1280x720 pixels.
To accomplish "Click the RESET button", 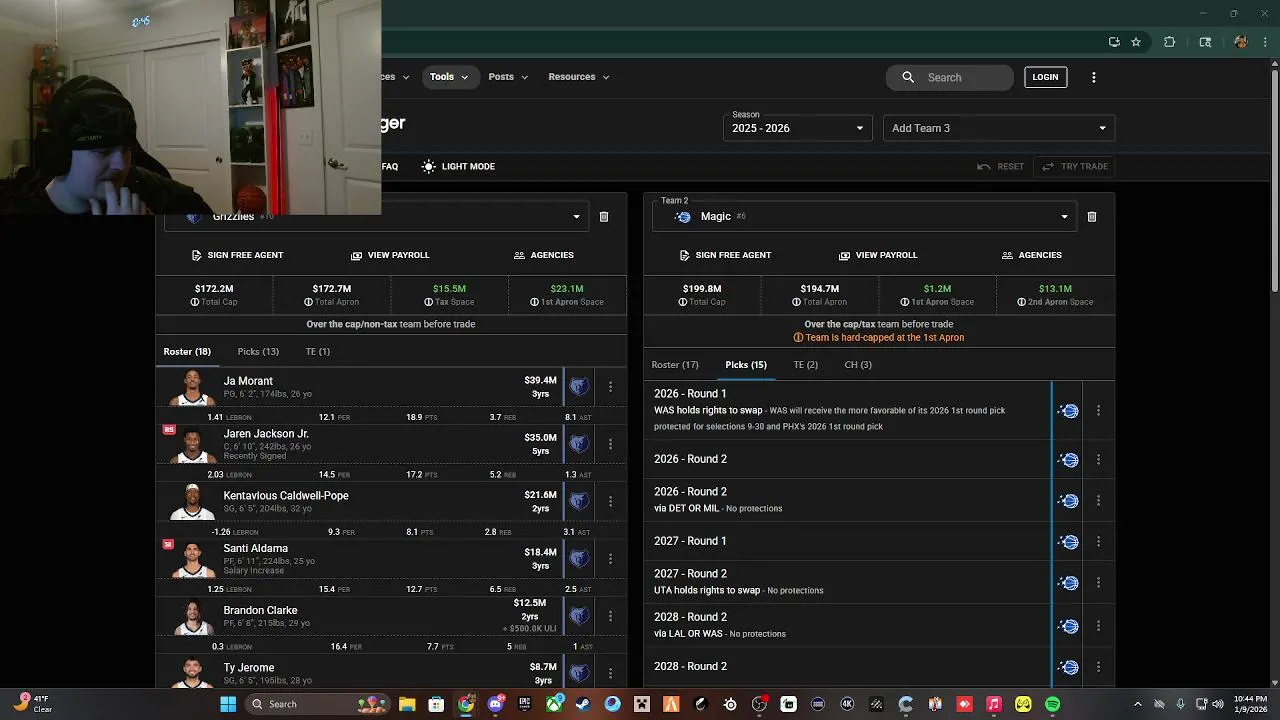I will (x=1000, y=166).
